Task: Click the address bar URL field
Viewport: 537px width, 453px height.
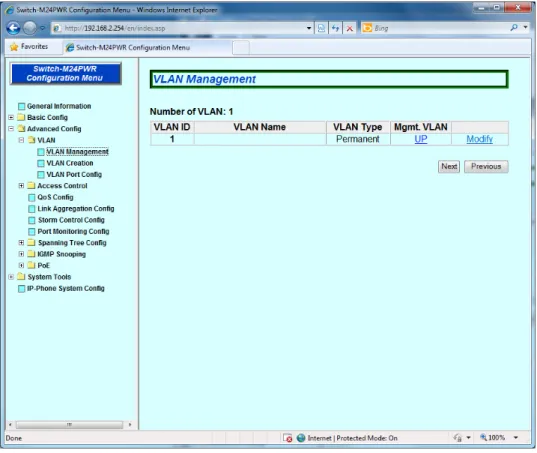Action: pos(178,28)
